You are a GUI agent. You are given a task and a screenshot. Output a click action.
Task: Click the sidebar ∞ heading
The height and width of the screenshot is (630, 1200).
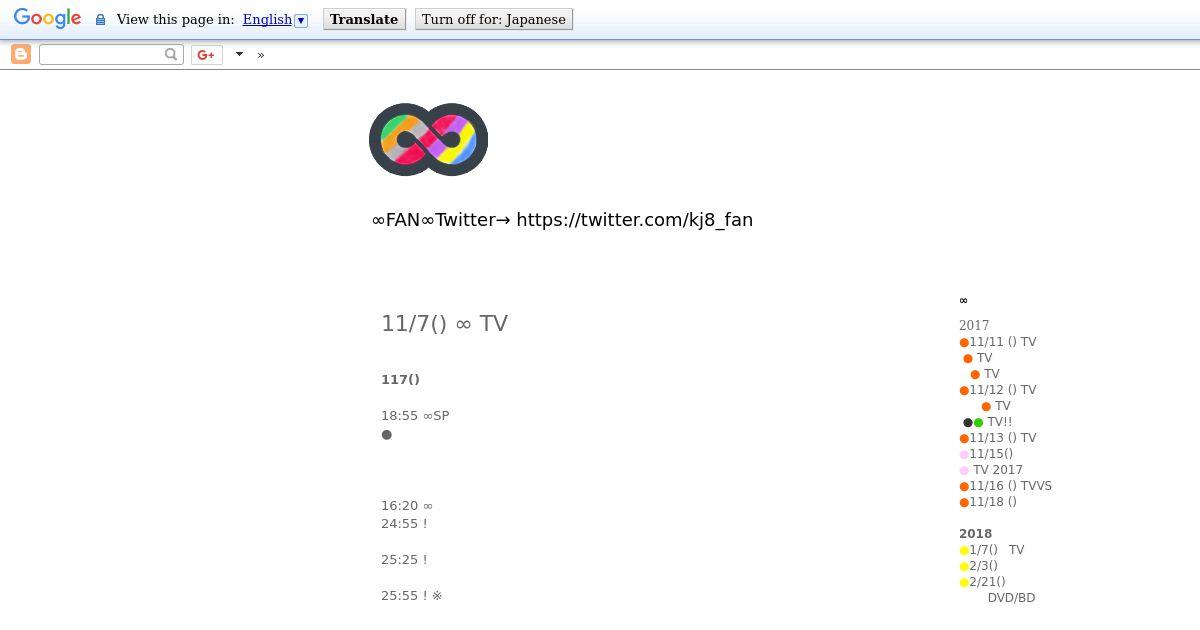point(964,300)
